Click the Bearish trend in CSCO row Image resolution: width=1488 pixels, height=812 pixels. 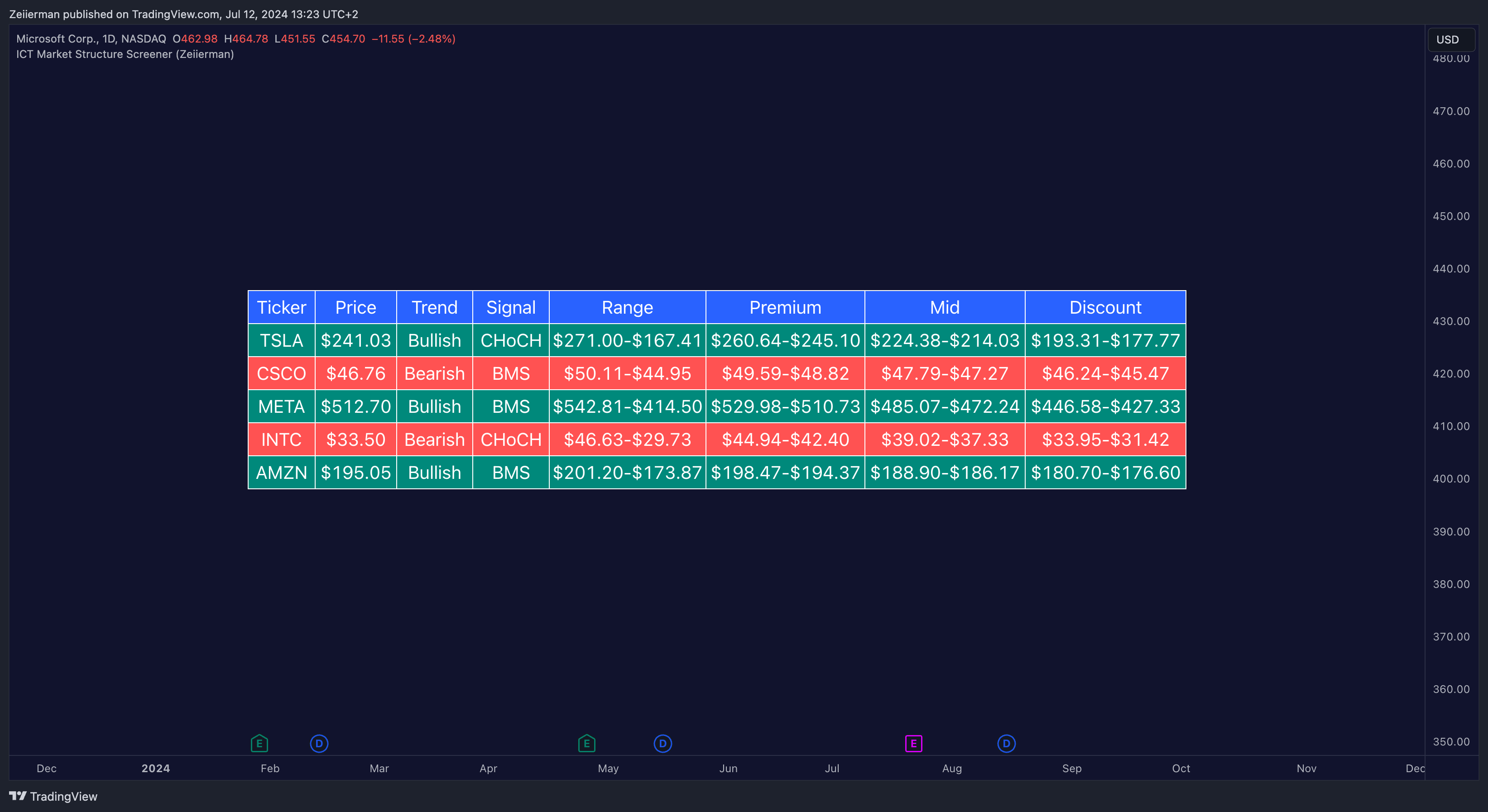coord(434,373)
